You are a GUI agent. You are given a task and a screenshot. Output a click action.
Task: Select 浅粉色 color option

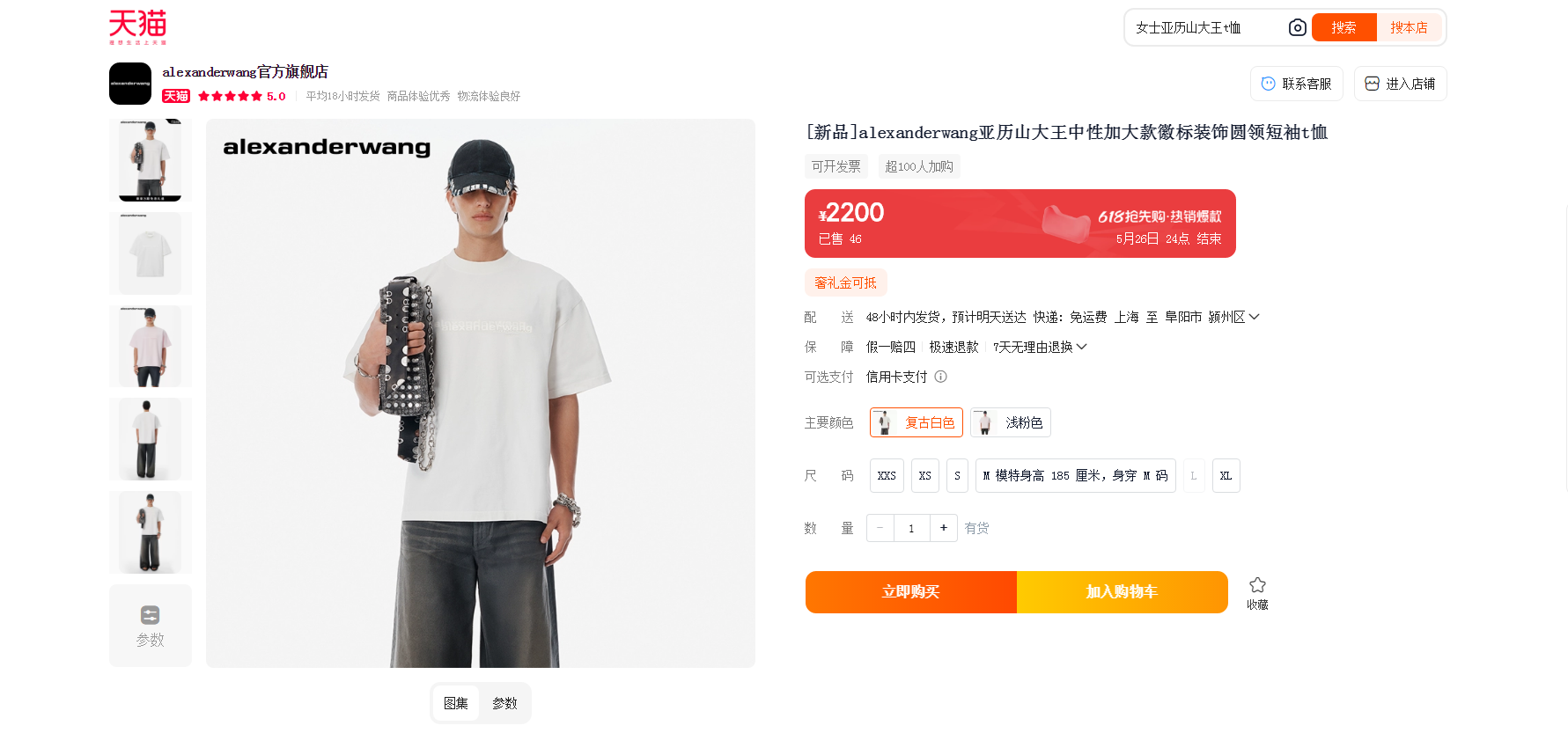(1011, 422)
